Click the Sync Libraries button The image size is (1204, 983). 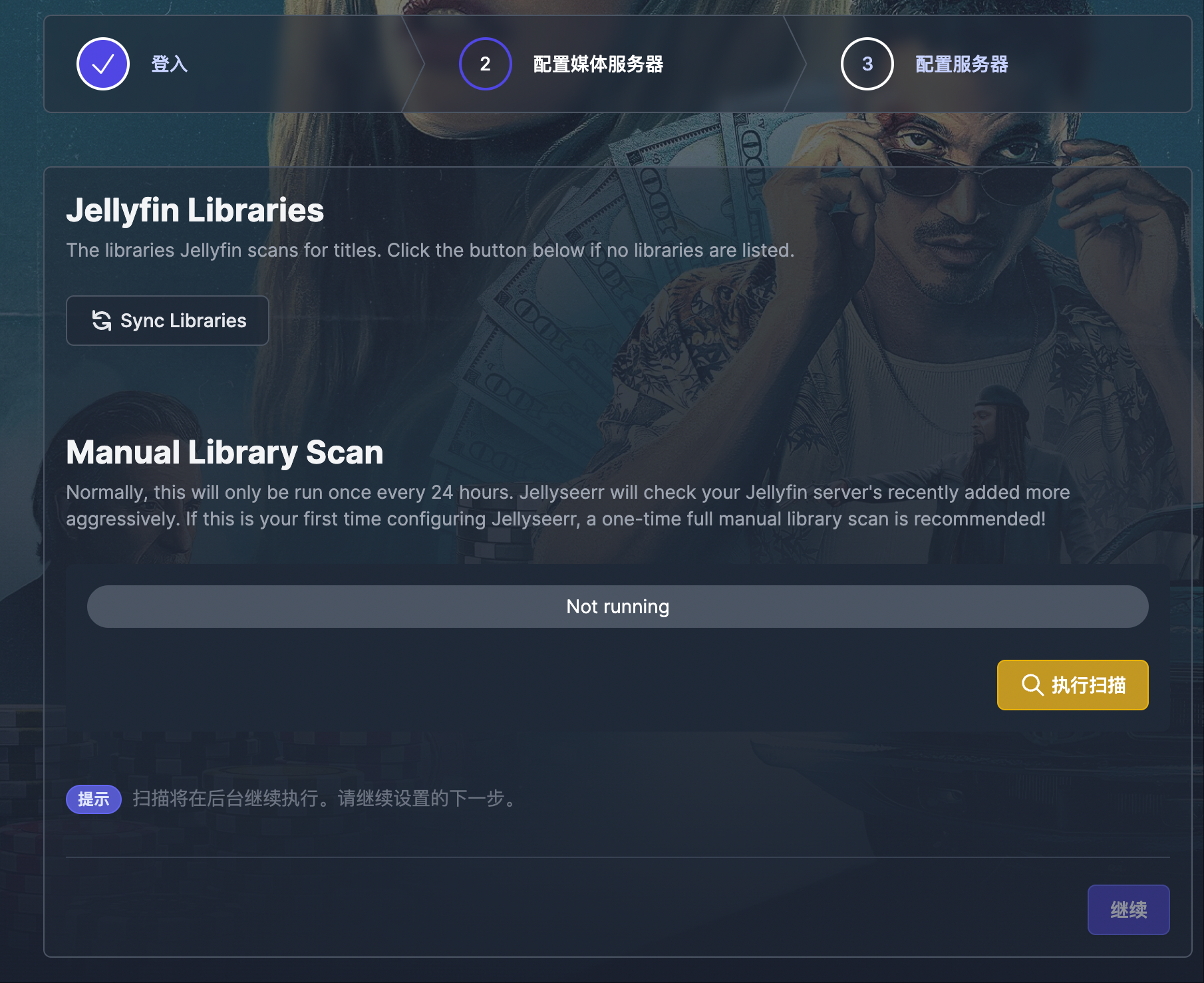coord(168,321)
